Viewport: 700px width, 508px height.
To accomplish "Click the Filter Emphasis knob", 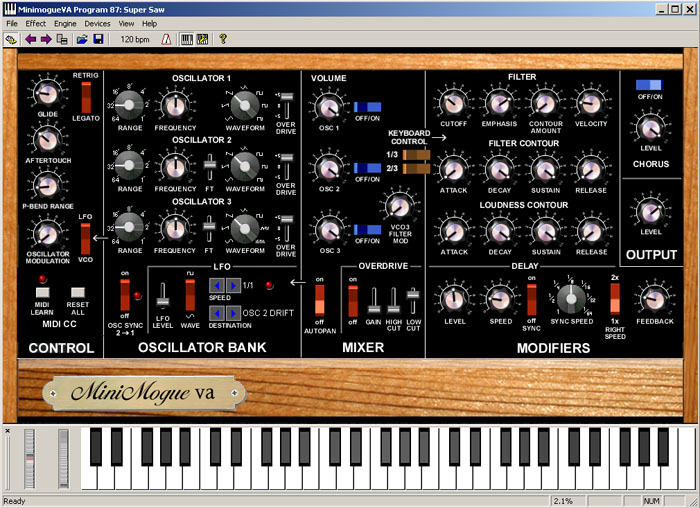I will click(499, 103).
